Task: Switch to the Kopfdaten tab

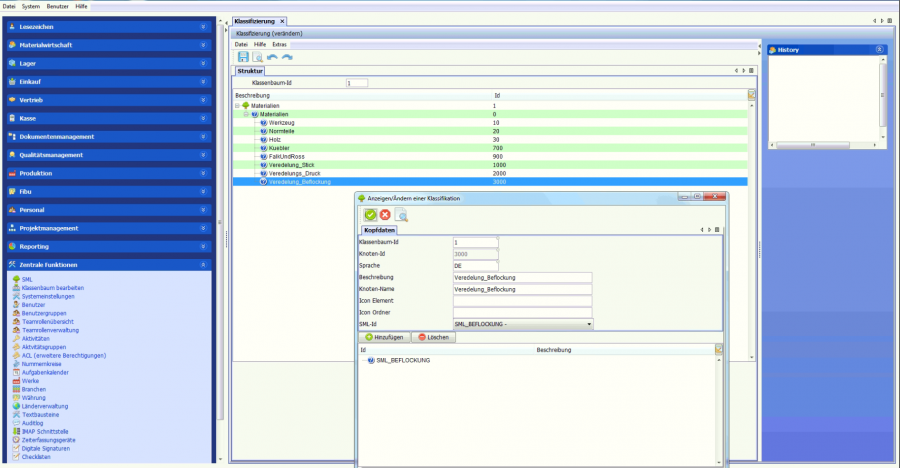Action: (x=379, y=230)
